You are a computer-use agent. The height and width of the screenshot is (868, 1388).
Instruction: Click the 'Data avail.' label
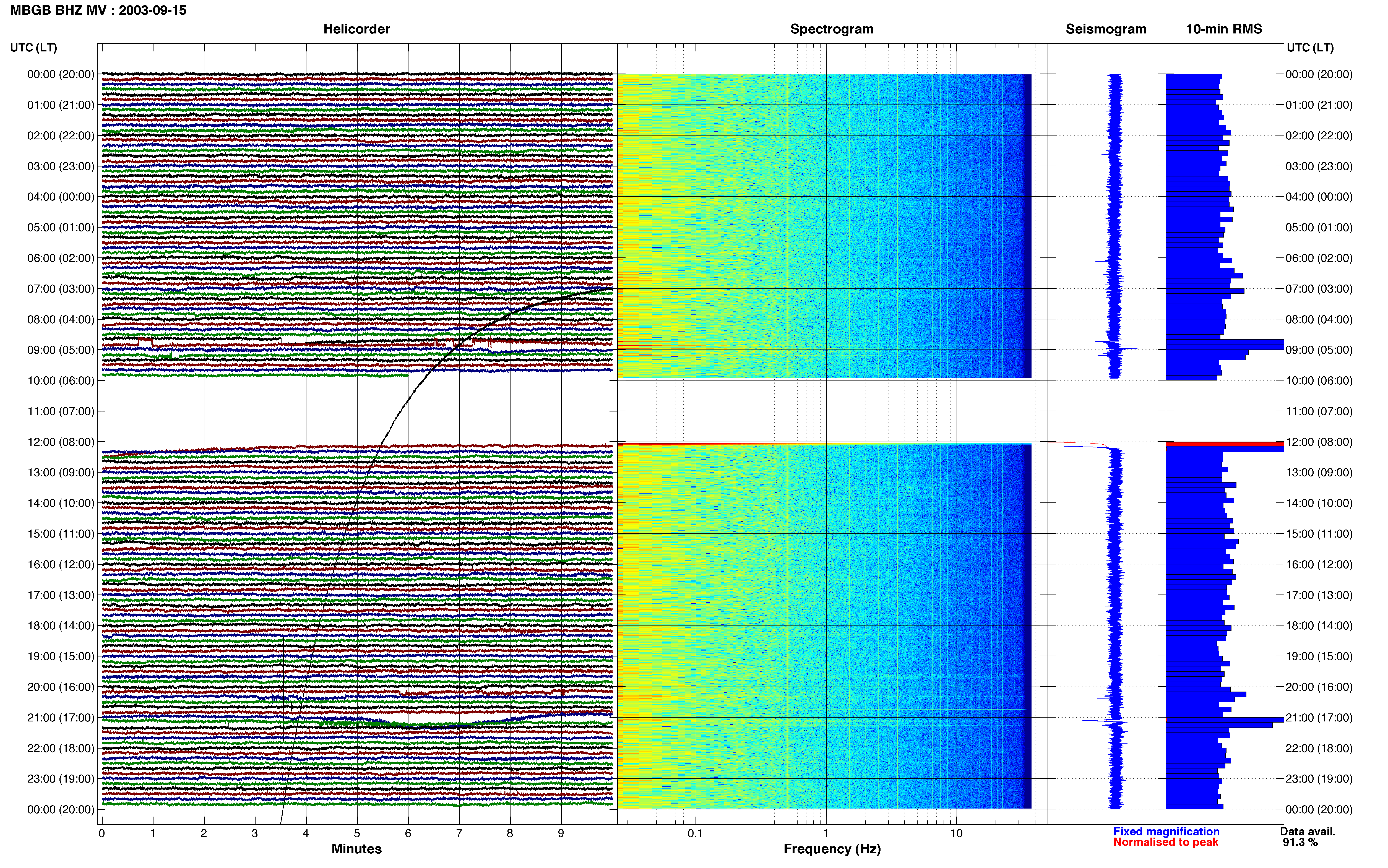tap(1308, 831)
